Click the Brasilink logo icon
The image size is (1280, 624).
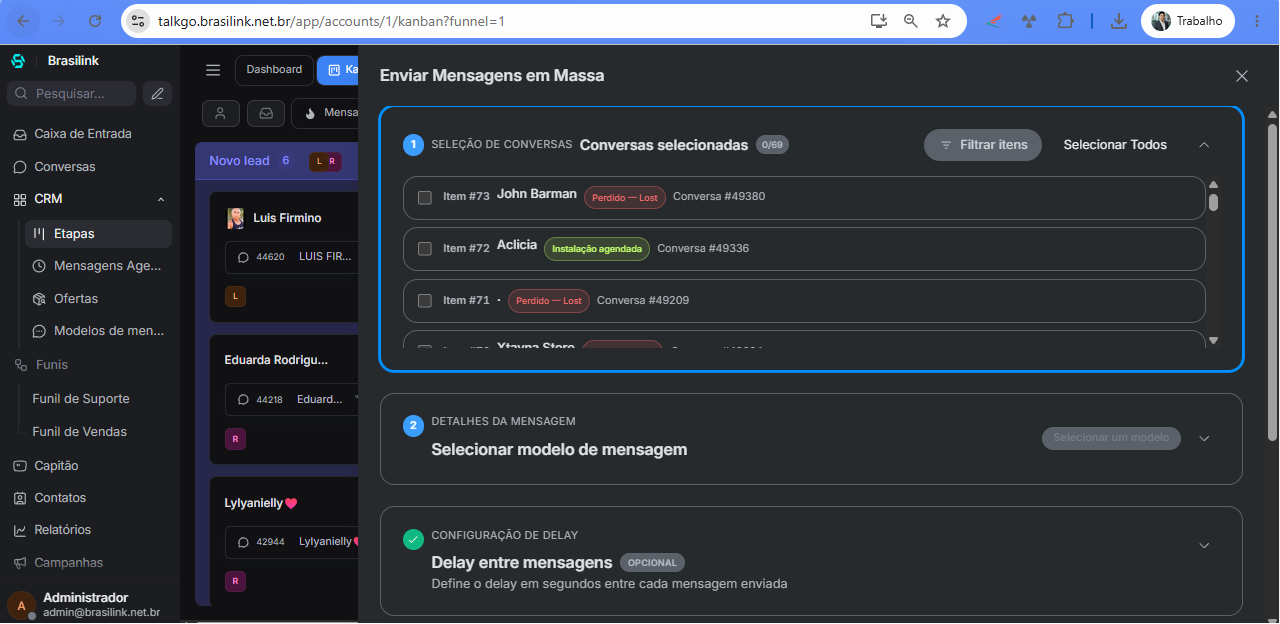(18, 61)
